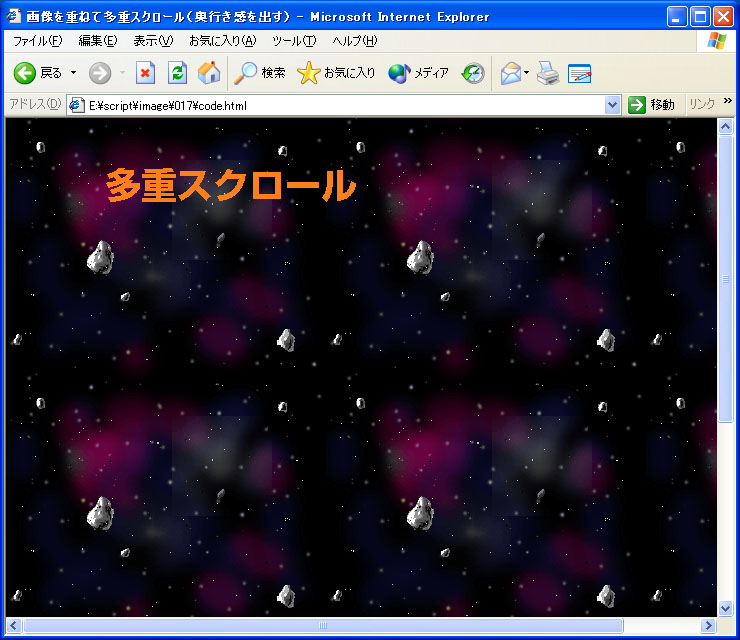Maximize the Internet Explorer window
740x640 pixels.
[x=700, y=17]
